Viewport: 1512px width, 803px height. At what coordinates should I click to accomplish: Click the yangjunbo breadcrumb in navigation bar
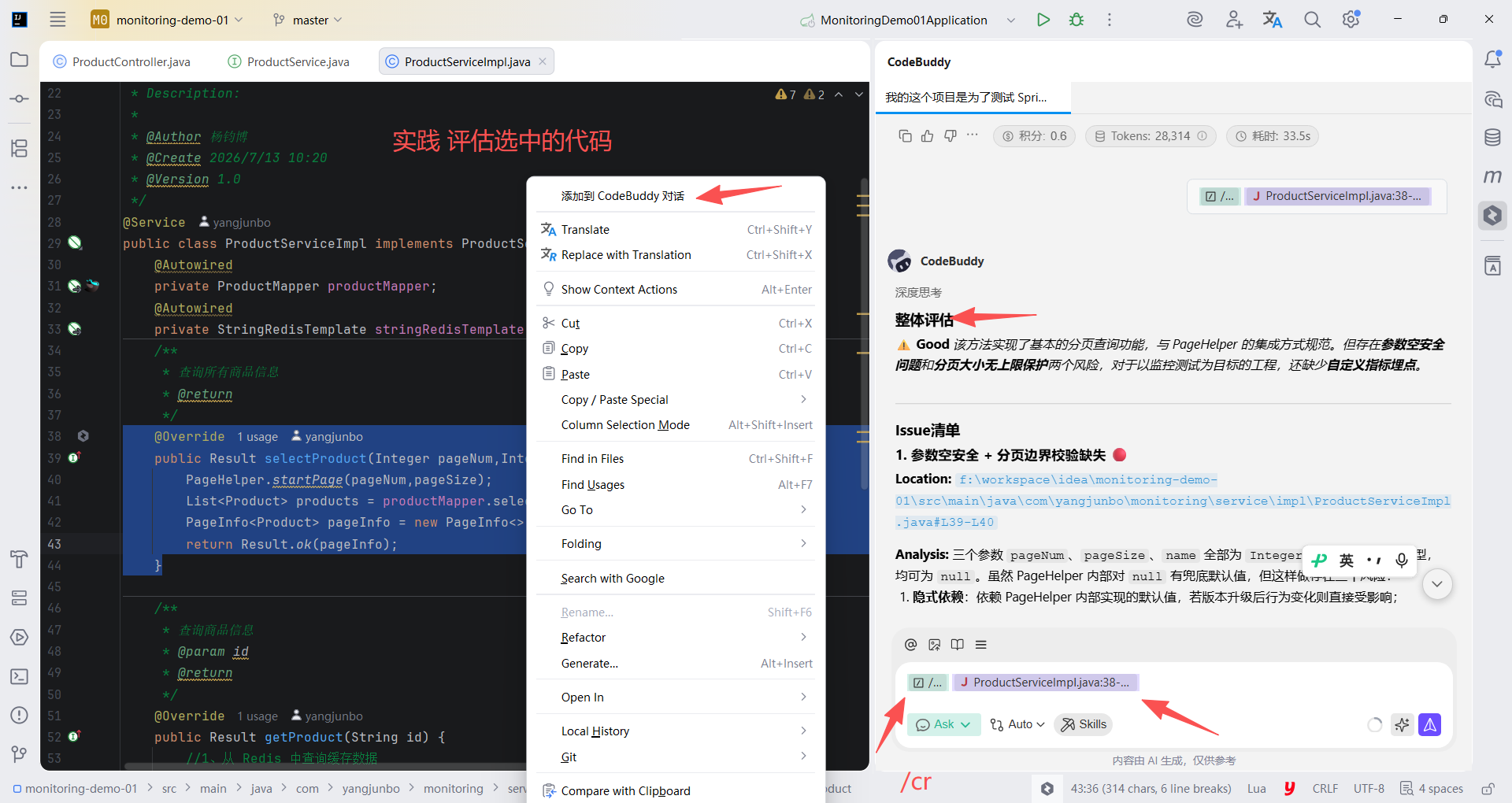[x=371, y=789]
